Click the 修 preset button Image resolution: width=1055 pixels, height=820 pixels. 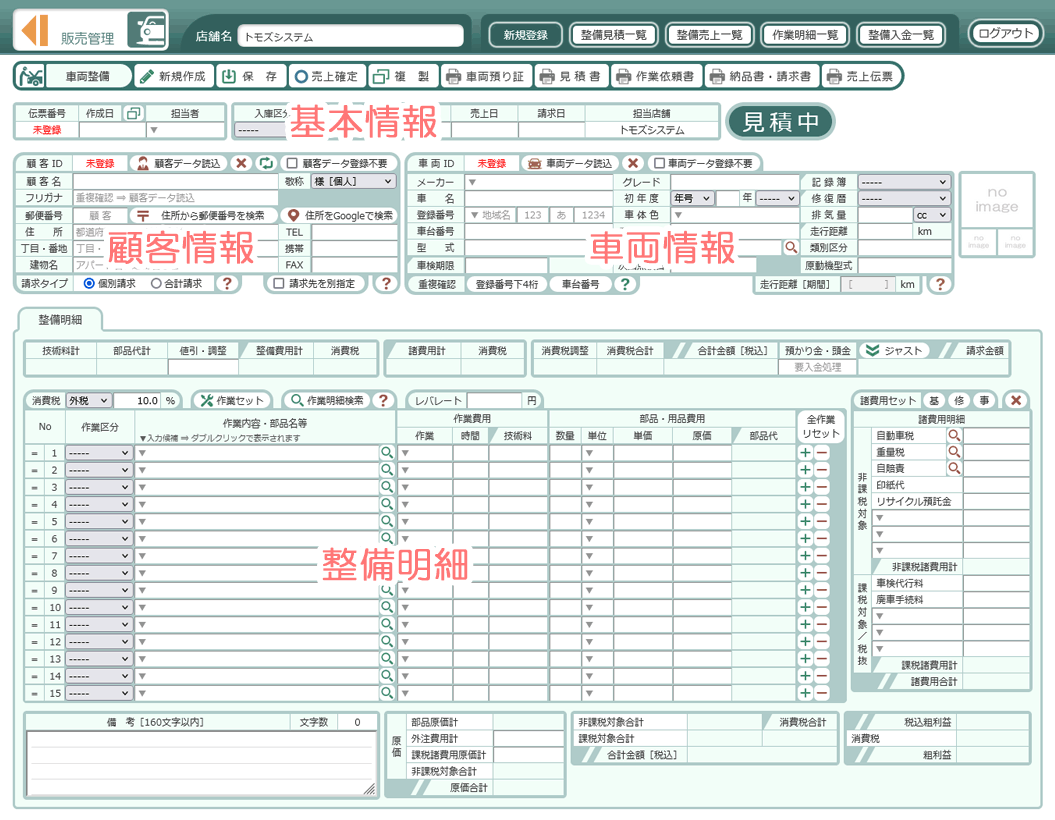pyautogui.click(x=959, y=400)
